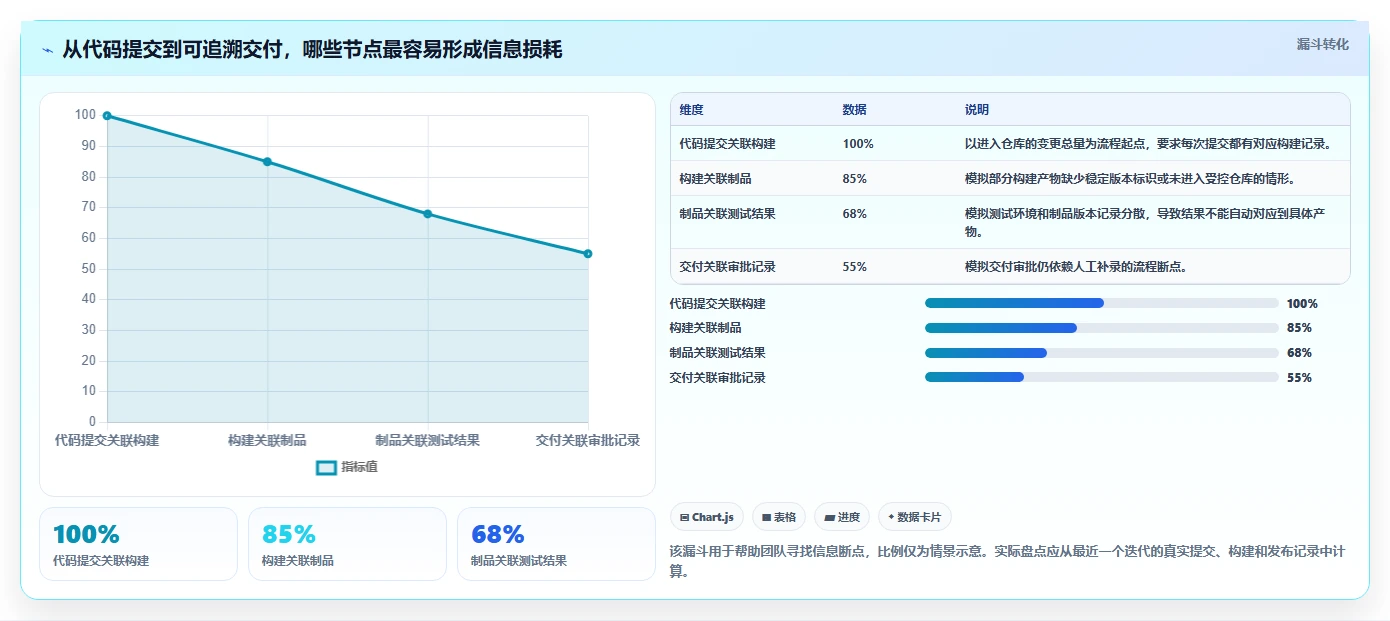
Task: Click the lightning icon beside the title
Action: point(48,50)
